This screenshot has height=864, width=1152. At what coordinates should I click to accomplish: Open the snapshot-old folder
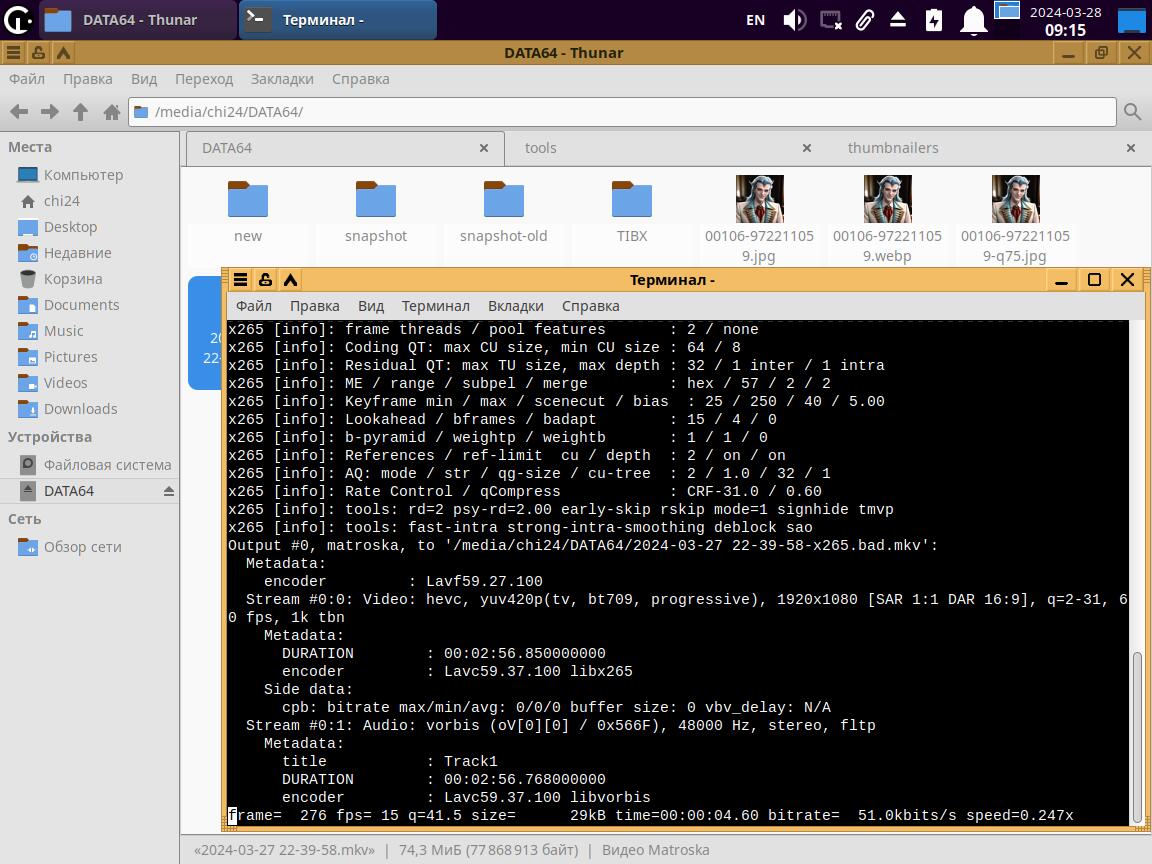pyautogui.click(x=503, y=210)
